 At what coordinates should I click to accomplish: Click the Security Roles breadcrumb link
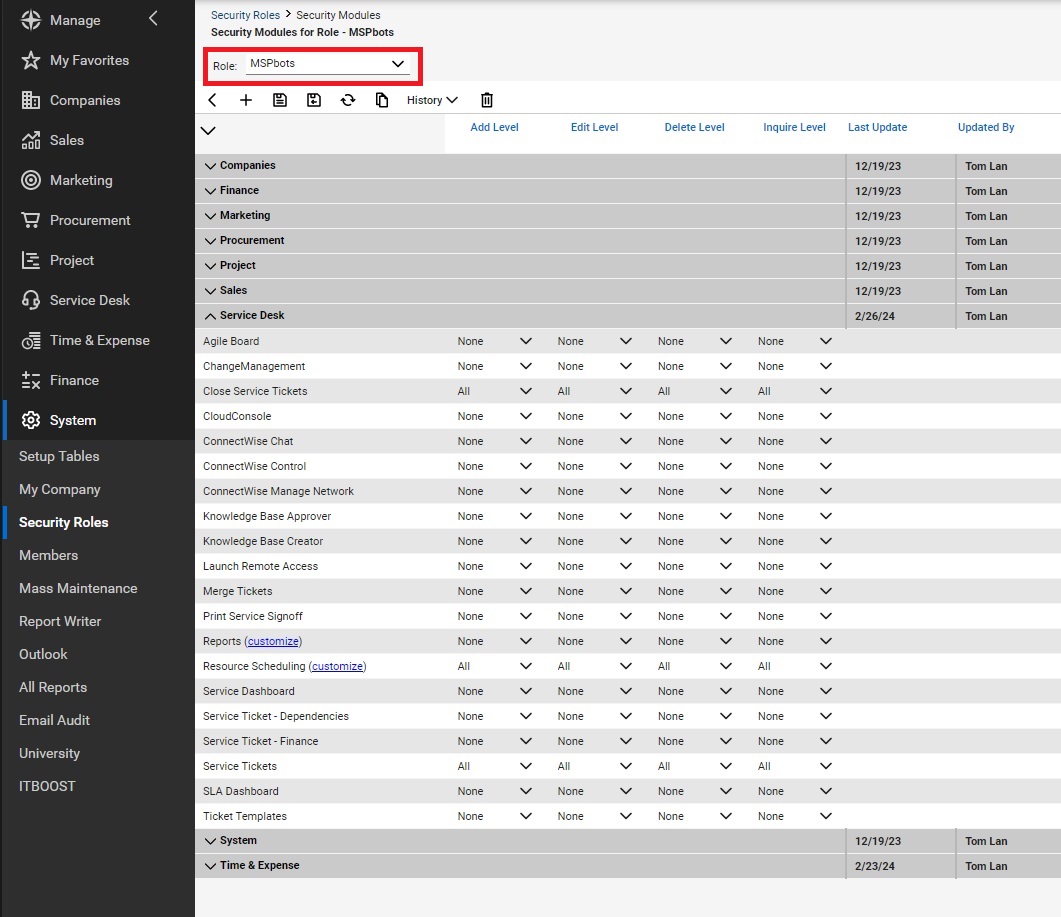[245, 15]
